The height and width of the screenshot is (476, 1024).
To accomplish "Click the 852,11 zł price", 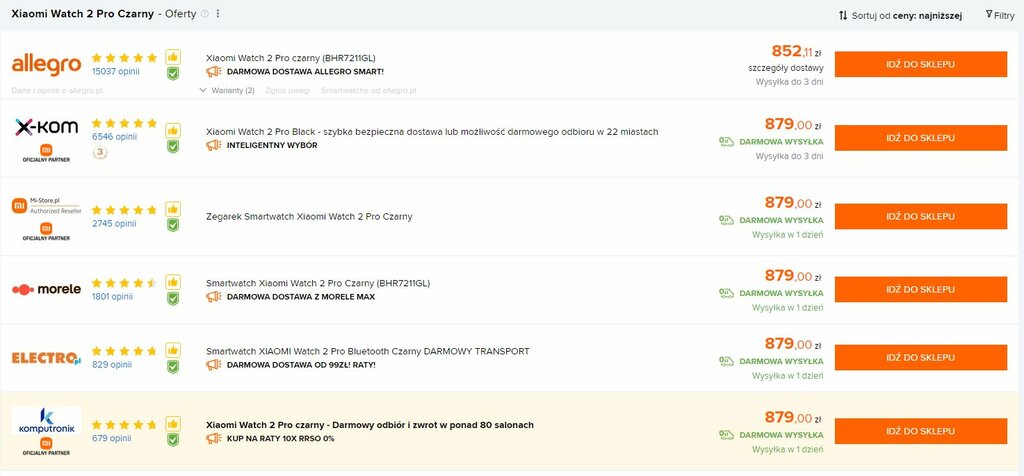I will [x=797, y=51].
